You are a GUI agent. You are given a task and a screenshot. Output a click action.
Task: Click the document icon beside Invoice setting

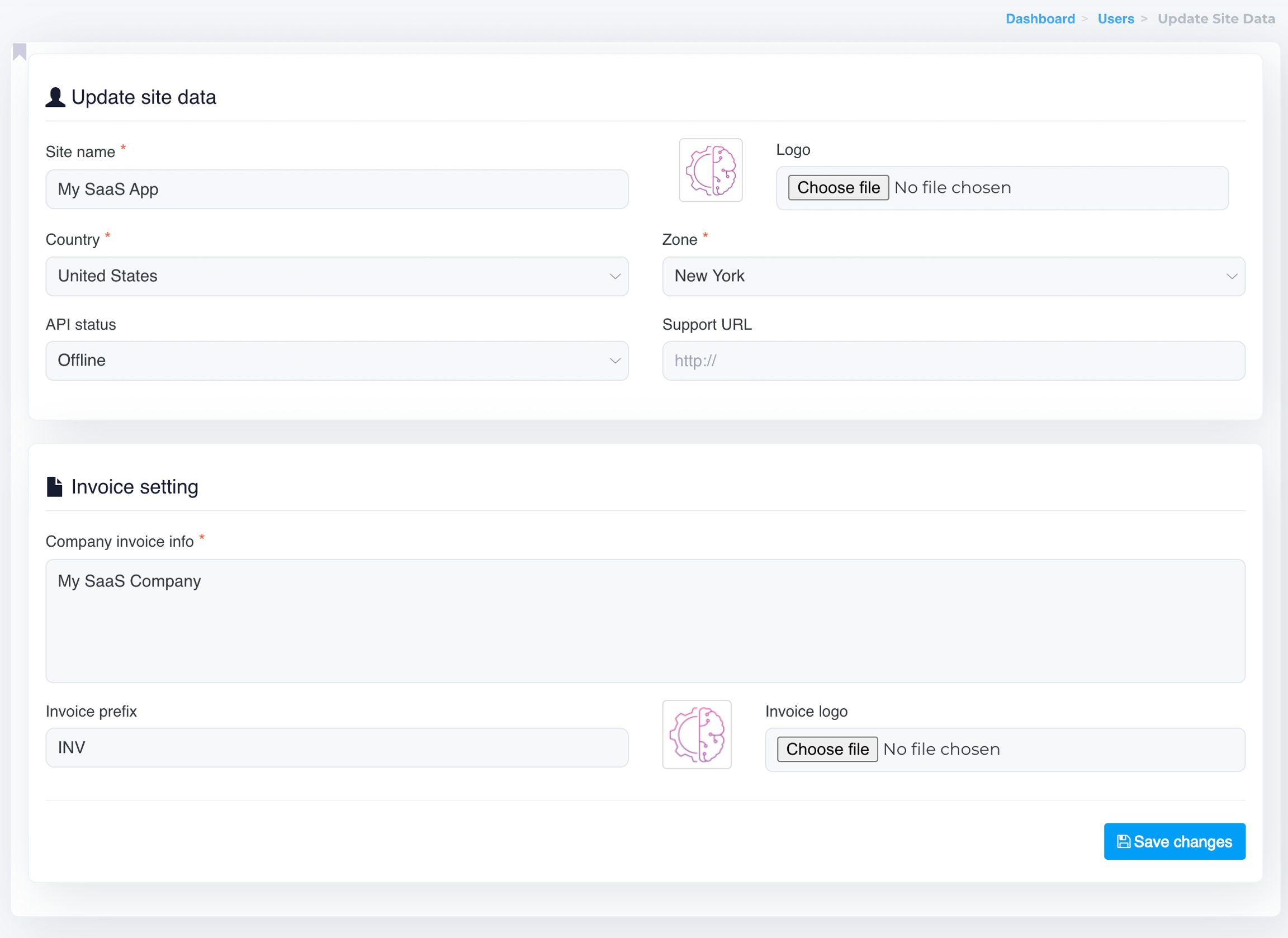(55, 486)
